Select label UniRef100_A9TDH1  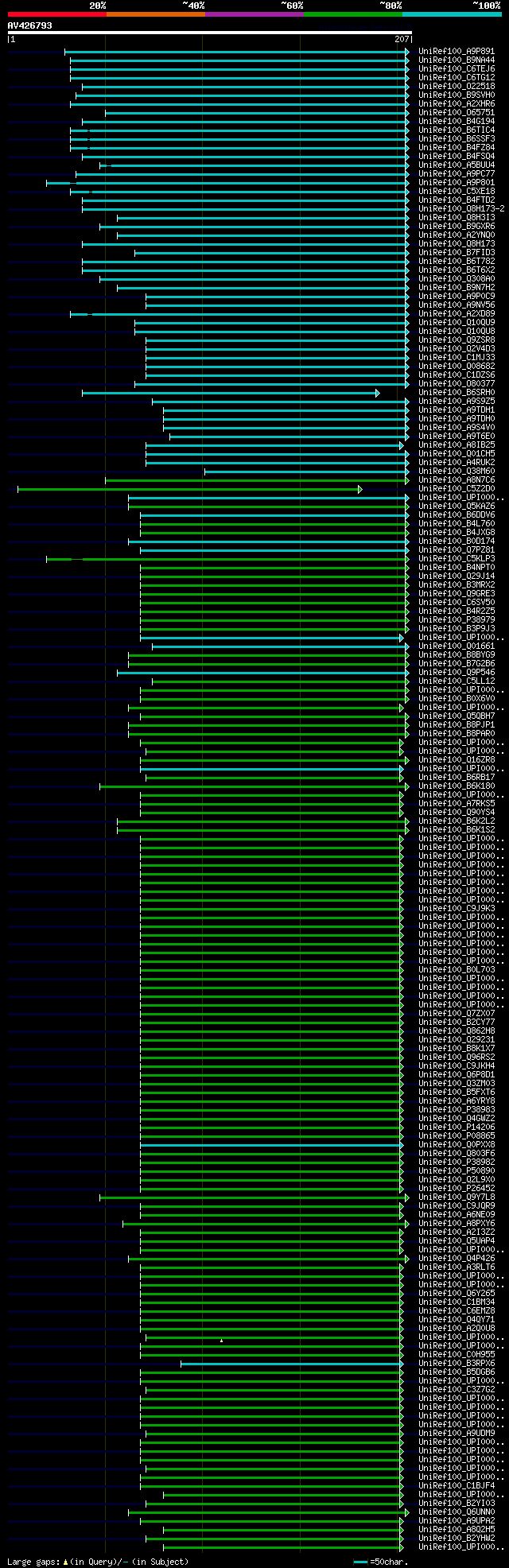click(457, 410)
